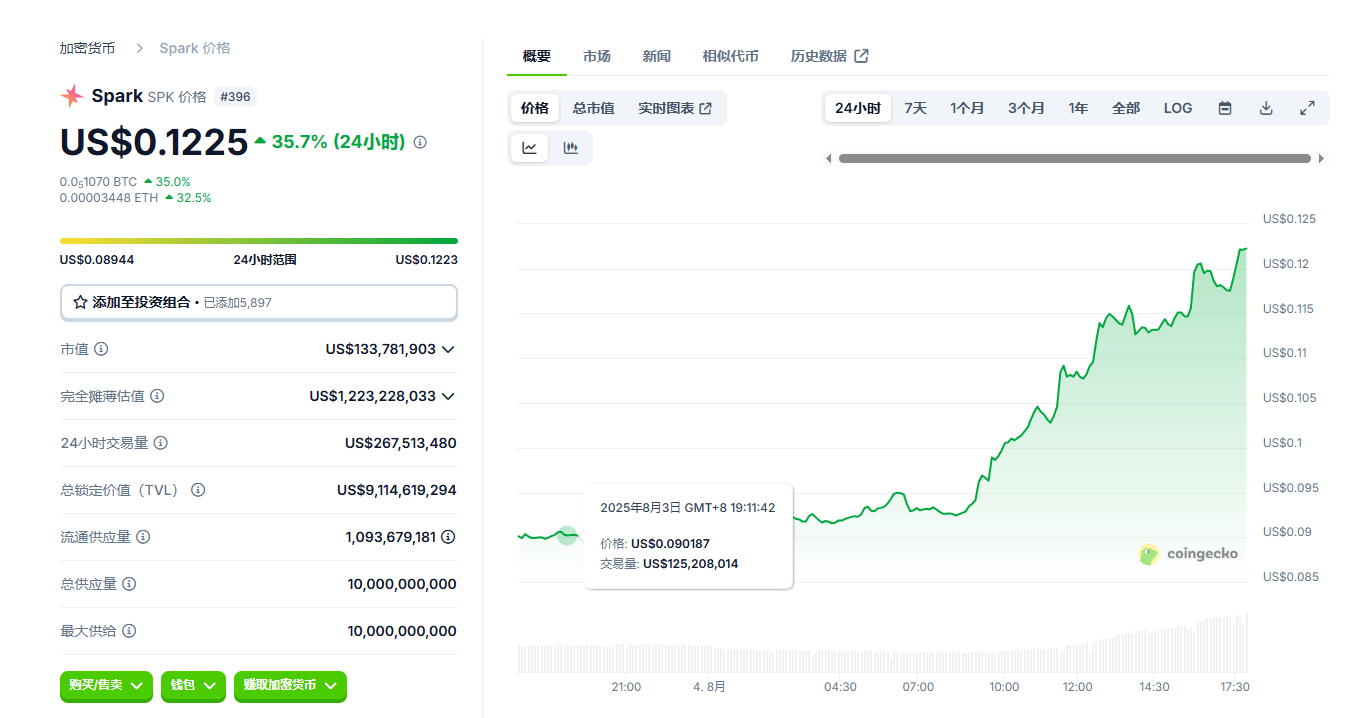This screenshot has height=718, width=1362.
Task: Open info icon next to 24小时交易量
Action: [160, 443]
